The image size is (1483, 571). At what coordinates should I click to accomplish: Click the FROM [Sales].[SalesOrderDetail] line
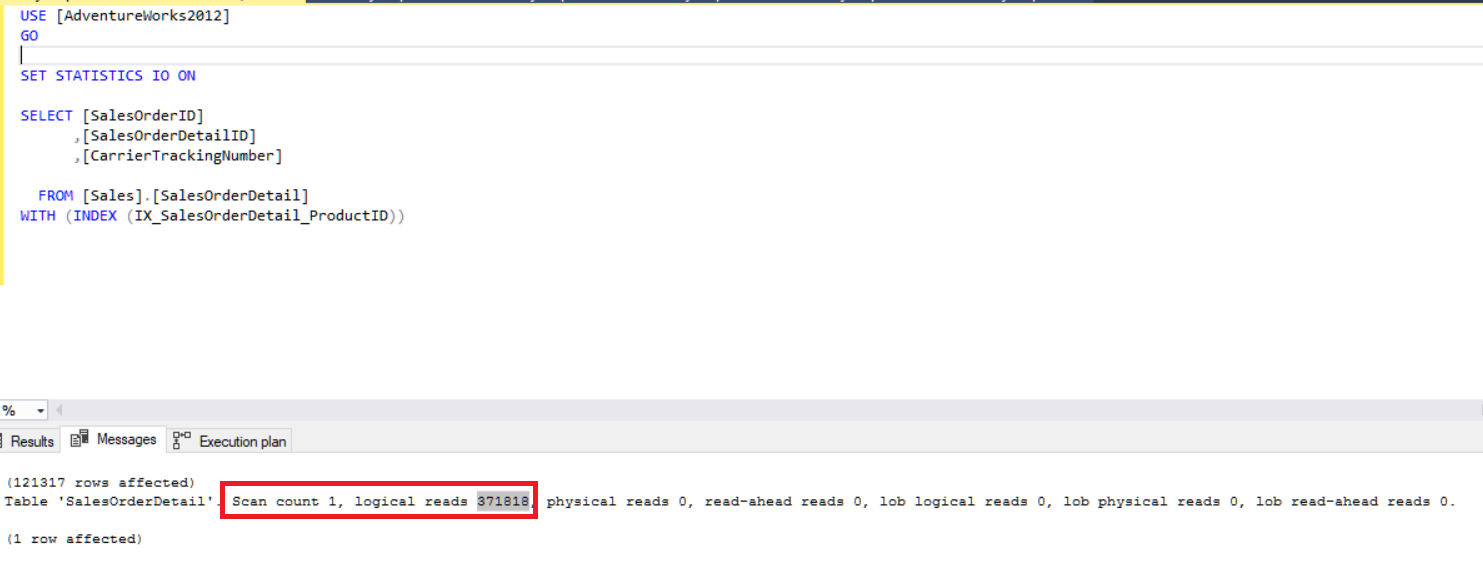173,196
